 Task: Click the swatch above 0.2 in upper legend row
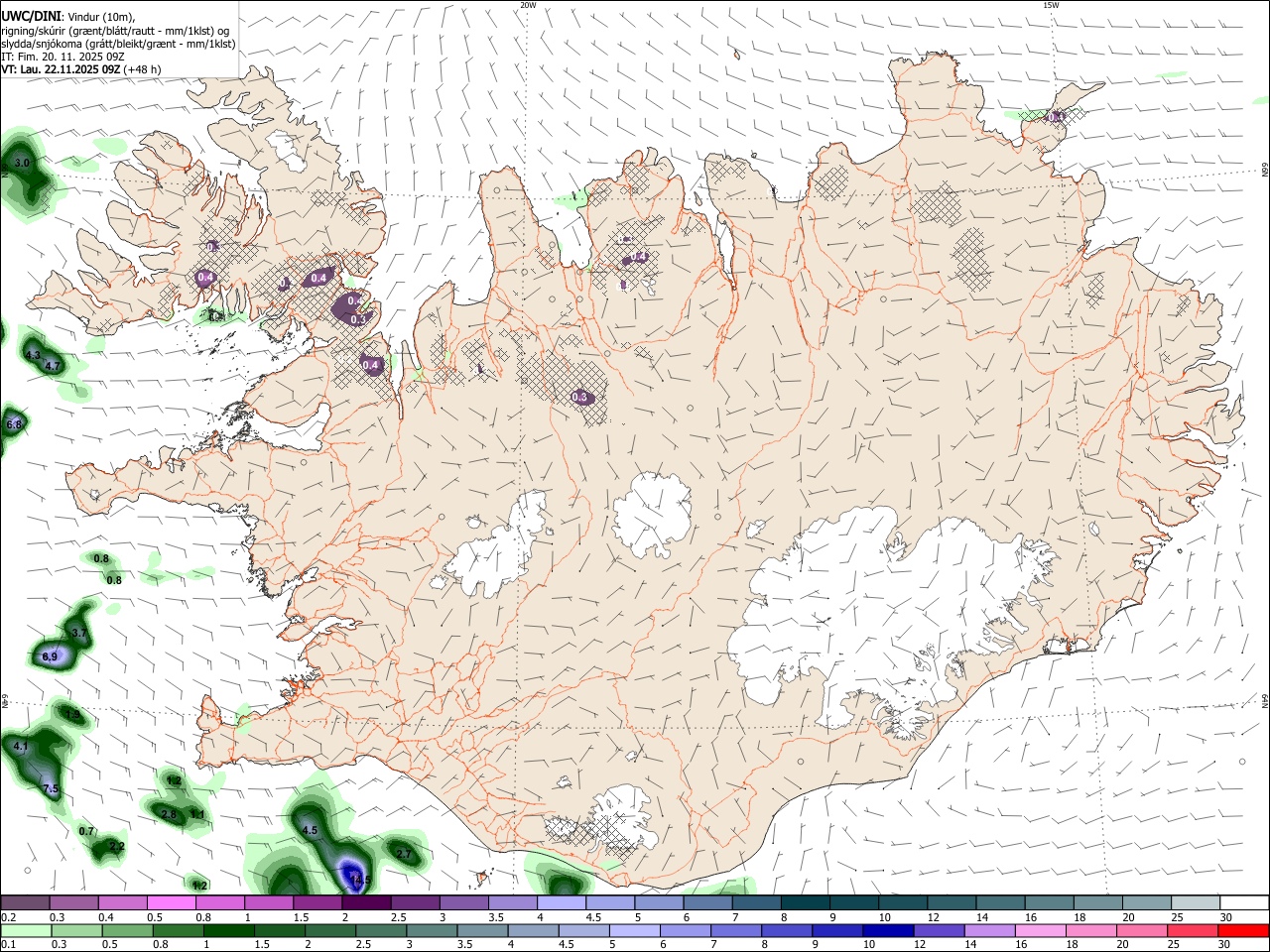tap(25, 903)
